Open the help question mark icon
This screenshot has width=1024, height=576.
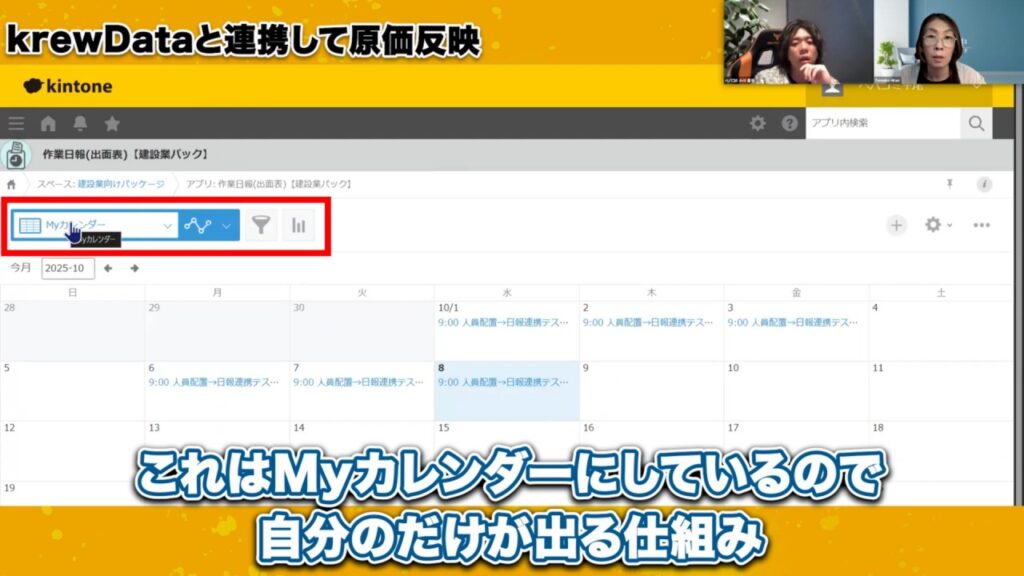pos(789,122)
